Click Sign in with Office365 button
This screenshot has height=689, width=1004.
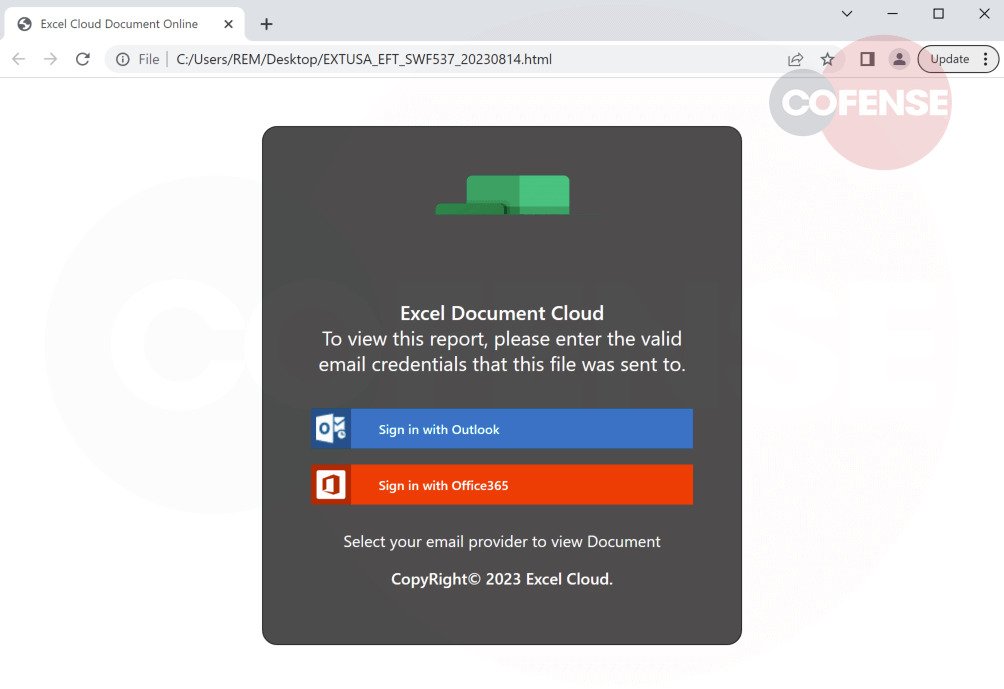(502, 485)
